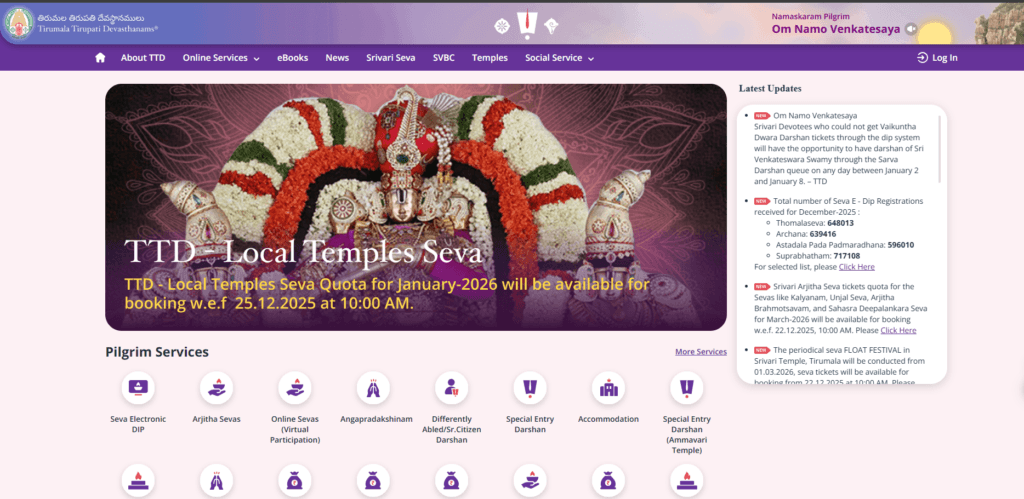Viewport: 1024px width, 499px height.
Task: Click the Latest Updates panel scrollbar
Action: pos(940,149)
